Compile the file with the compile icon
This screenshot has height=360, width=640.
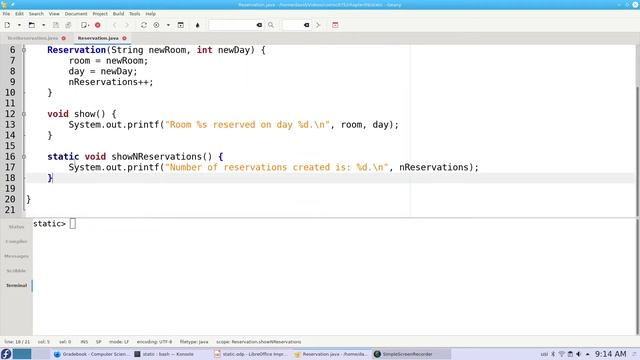[x=144, y=25]
